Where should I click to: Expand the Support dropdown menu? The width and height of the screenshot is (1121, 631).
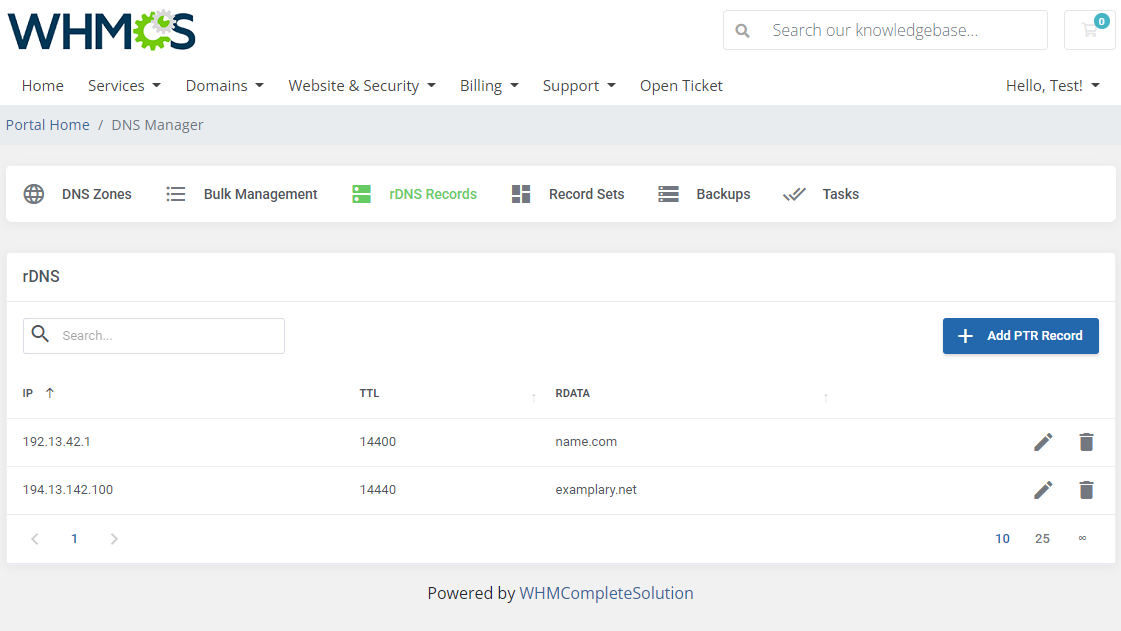point(579,86)
